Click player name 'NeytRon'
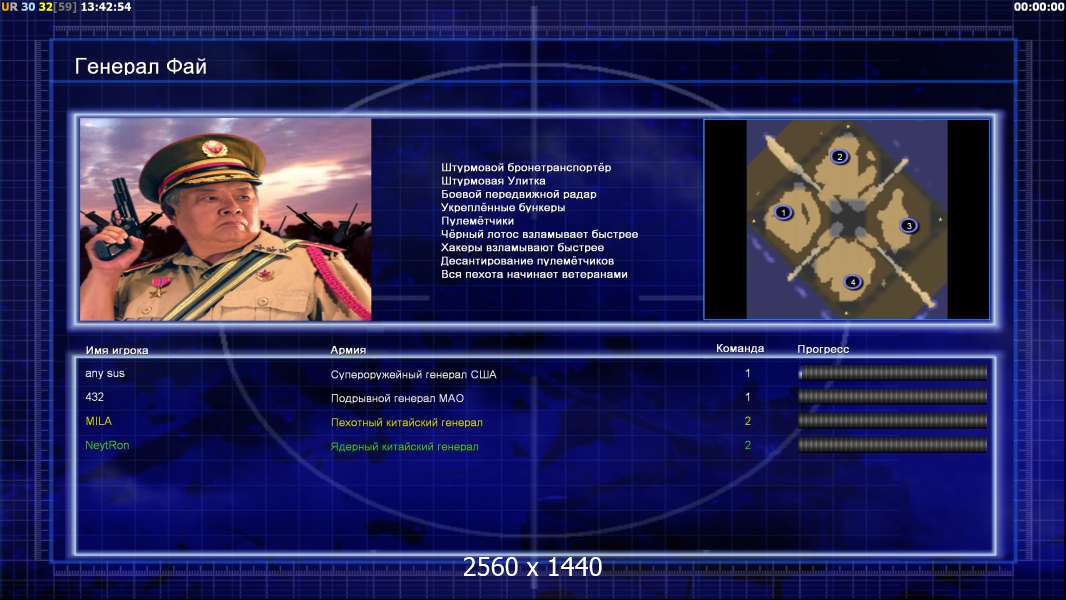 (x=107, y=446)
